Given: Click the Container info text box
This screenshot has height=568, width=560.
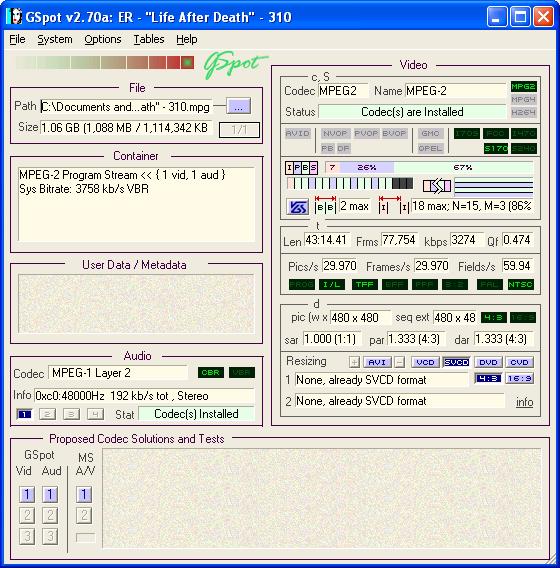Looking at the screenshot, I should [x=137, y=204].
